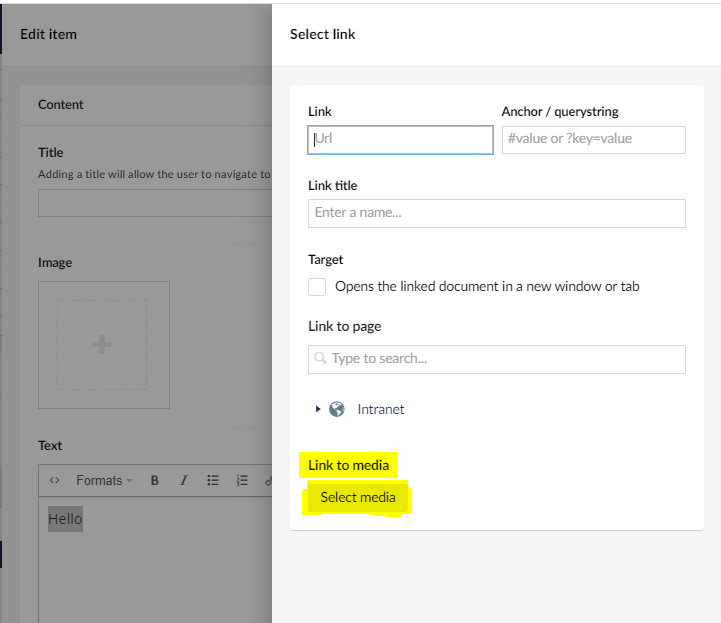Open the source code view icon
The height and width of the screenshot is (623, 721).
click(55, 481)
